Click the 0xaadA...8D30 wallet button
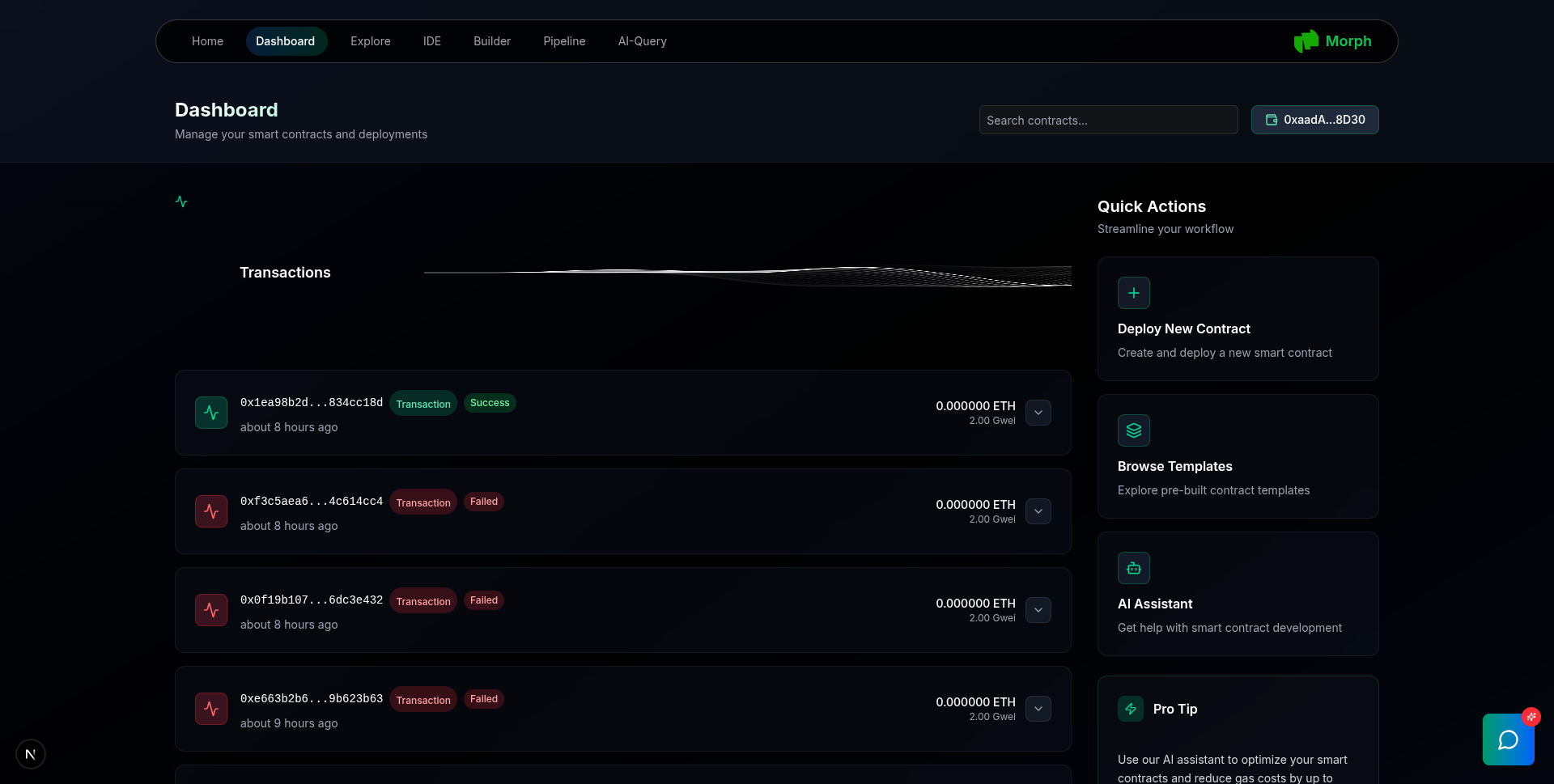 point(1315,120)
